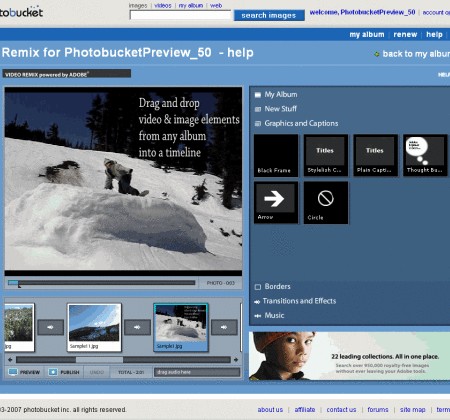Choose the Plain Caption titles tile

click(x=375, y=156)
